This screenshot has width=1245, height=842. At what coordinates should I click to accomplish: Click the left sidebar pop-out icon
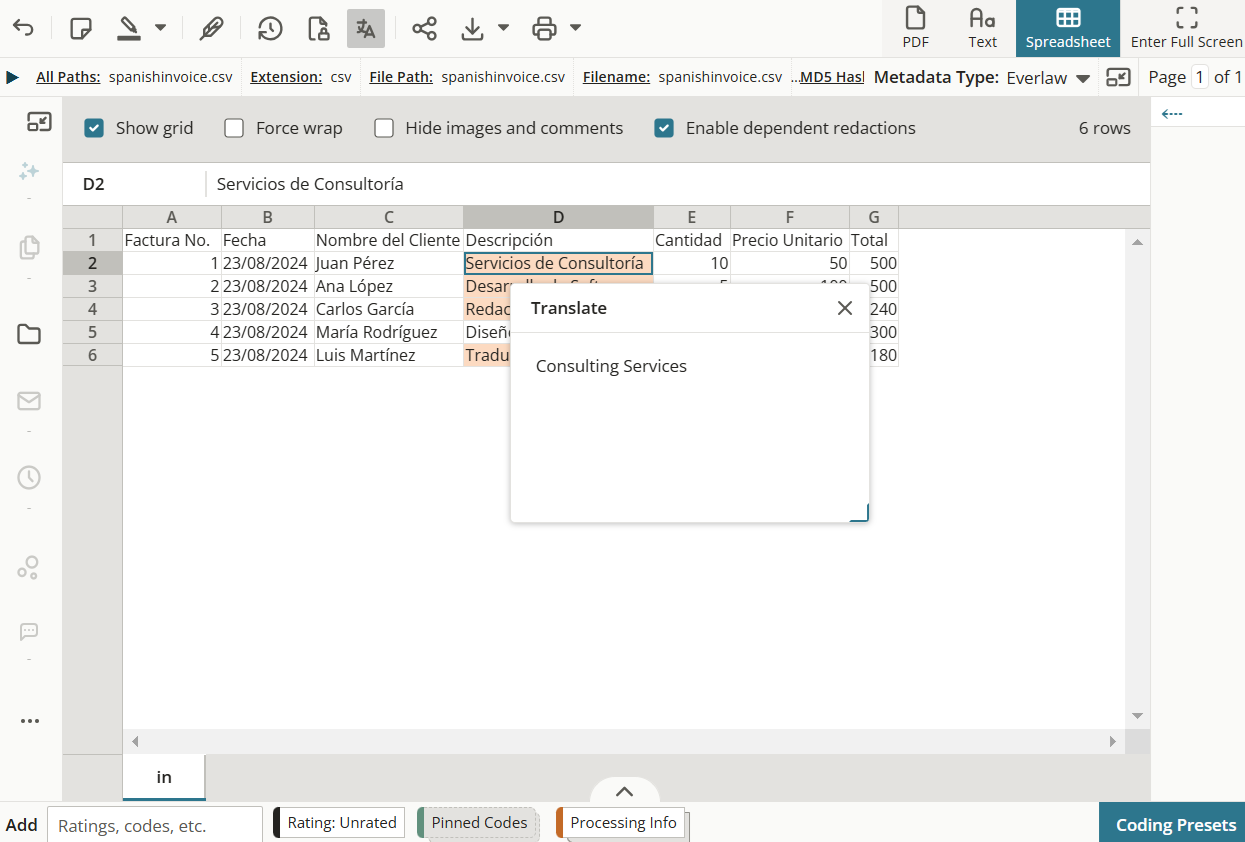(39, 122)
